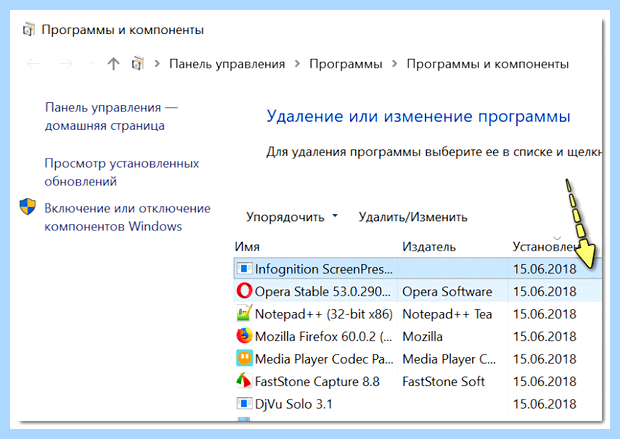Click Notepad++ program icon
Image resolution: width=620 pixels, height=439 pixels.
(244, 313)
